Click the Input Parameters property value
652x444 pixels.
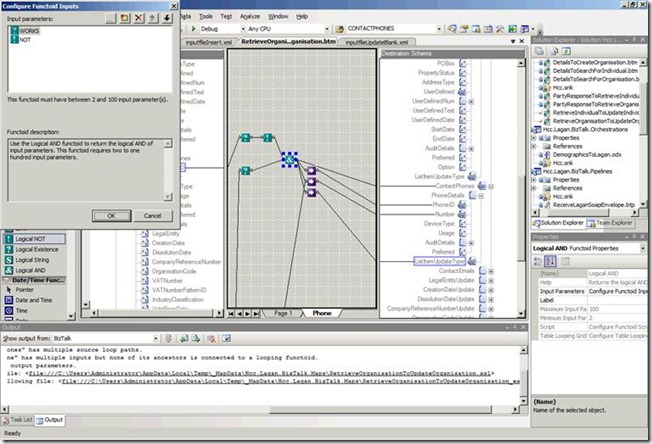click(x=617, y=291)
